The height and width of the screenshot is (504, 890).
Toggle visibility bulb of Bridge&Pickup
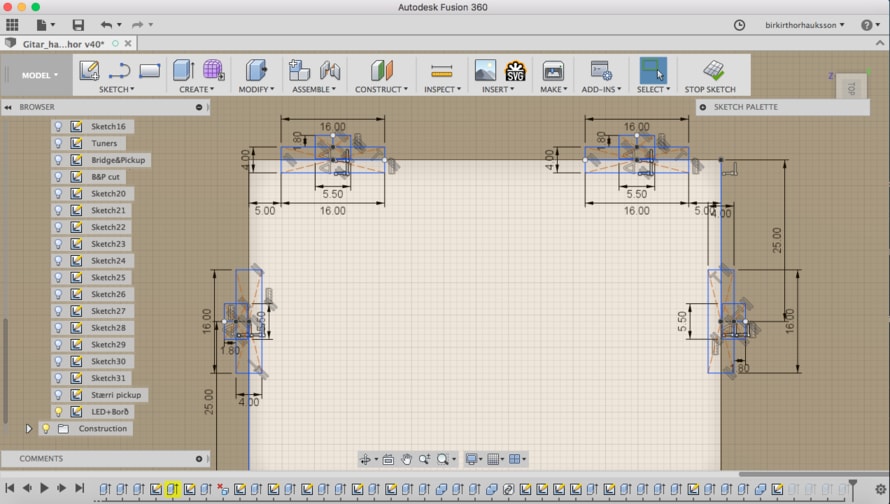pos(58,160)
